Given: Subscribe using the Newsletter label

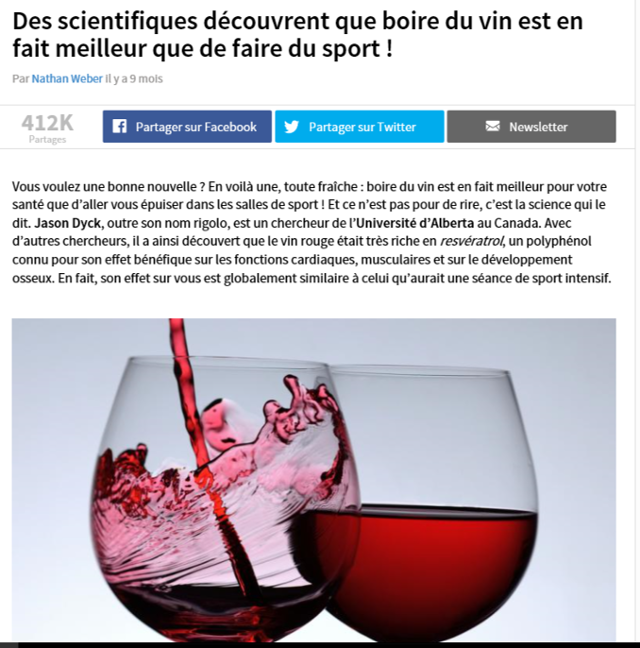Looking at the screenshot, I should 538,127.
